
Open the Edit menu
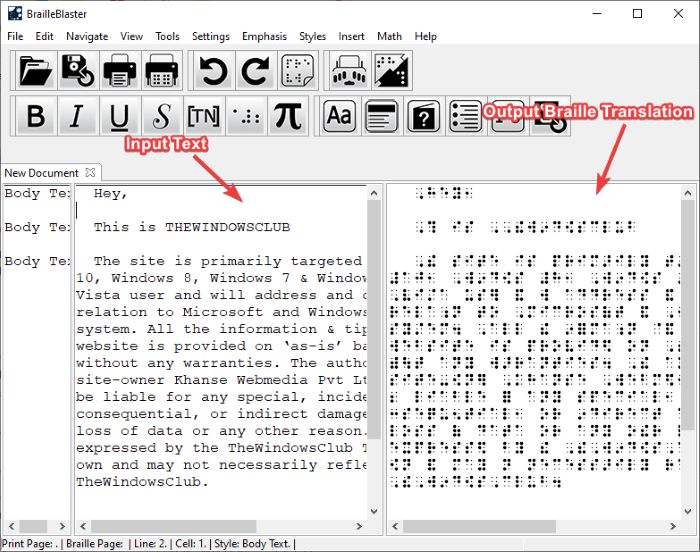click(x=44, y=36)
